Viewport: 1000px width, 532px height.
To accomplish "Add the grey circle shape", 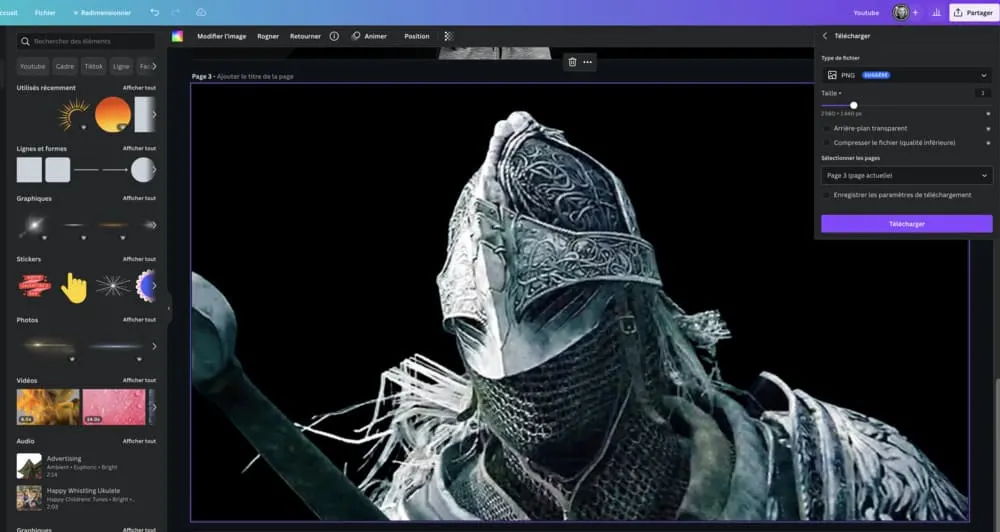I will [x=143, y=170].
